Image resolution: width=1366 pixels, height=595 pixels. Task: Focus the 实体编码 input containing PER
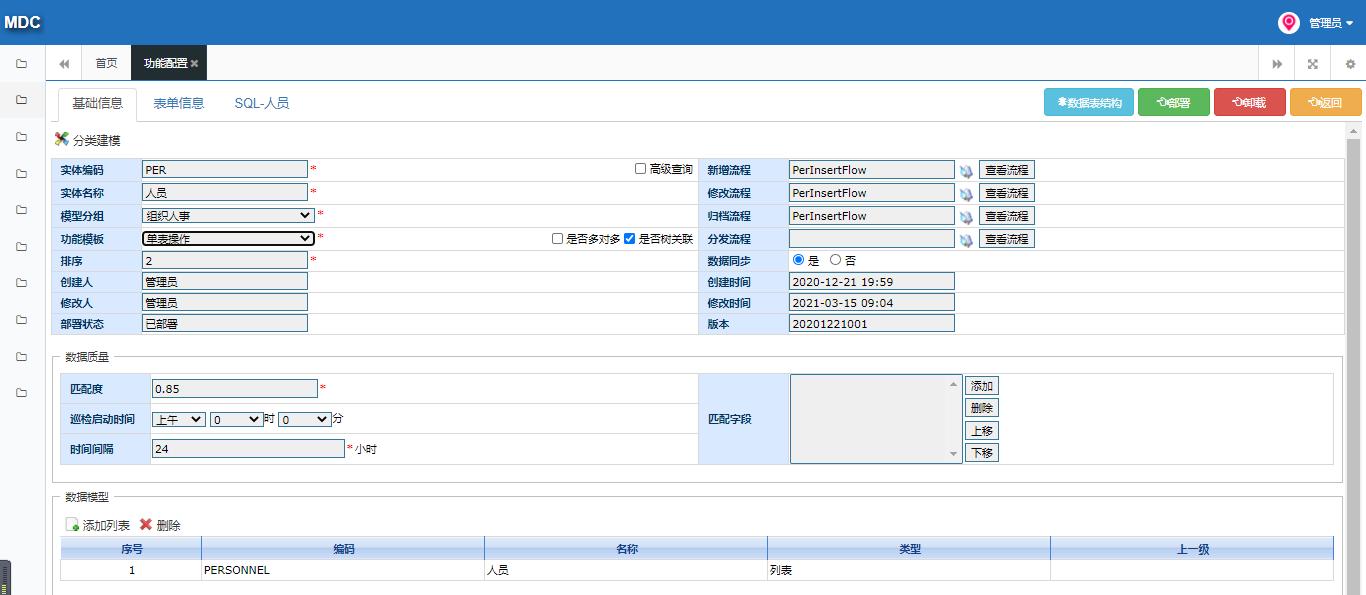pos(225,170)
